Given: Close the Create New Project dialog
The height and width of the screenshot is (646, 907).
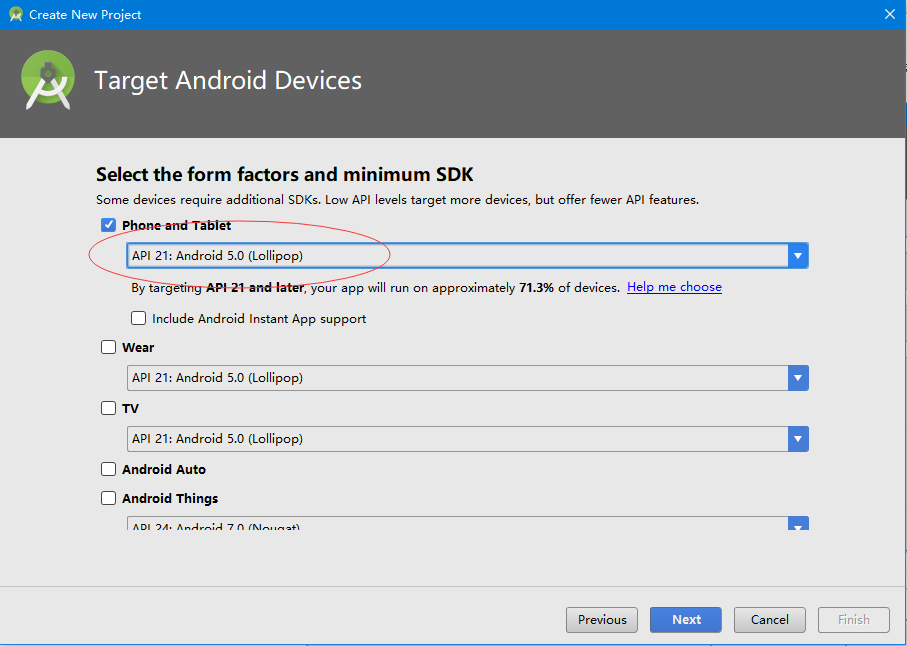Looking at the screenshot, I should coord(889,14).
